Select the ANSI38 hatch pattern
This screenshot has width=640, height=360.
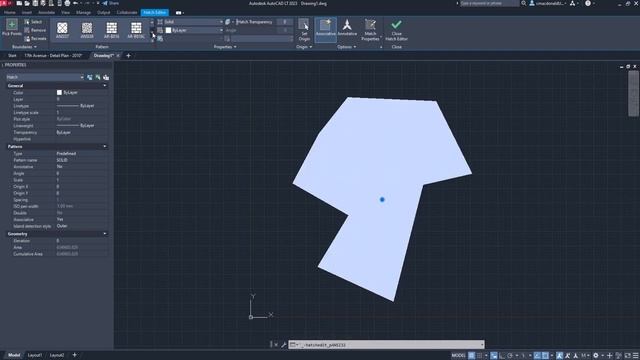(87, 30)
